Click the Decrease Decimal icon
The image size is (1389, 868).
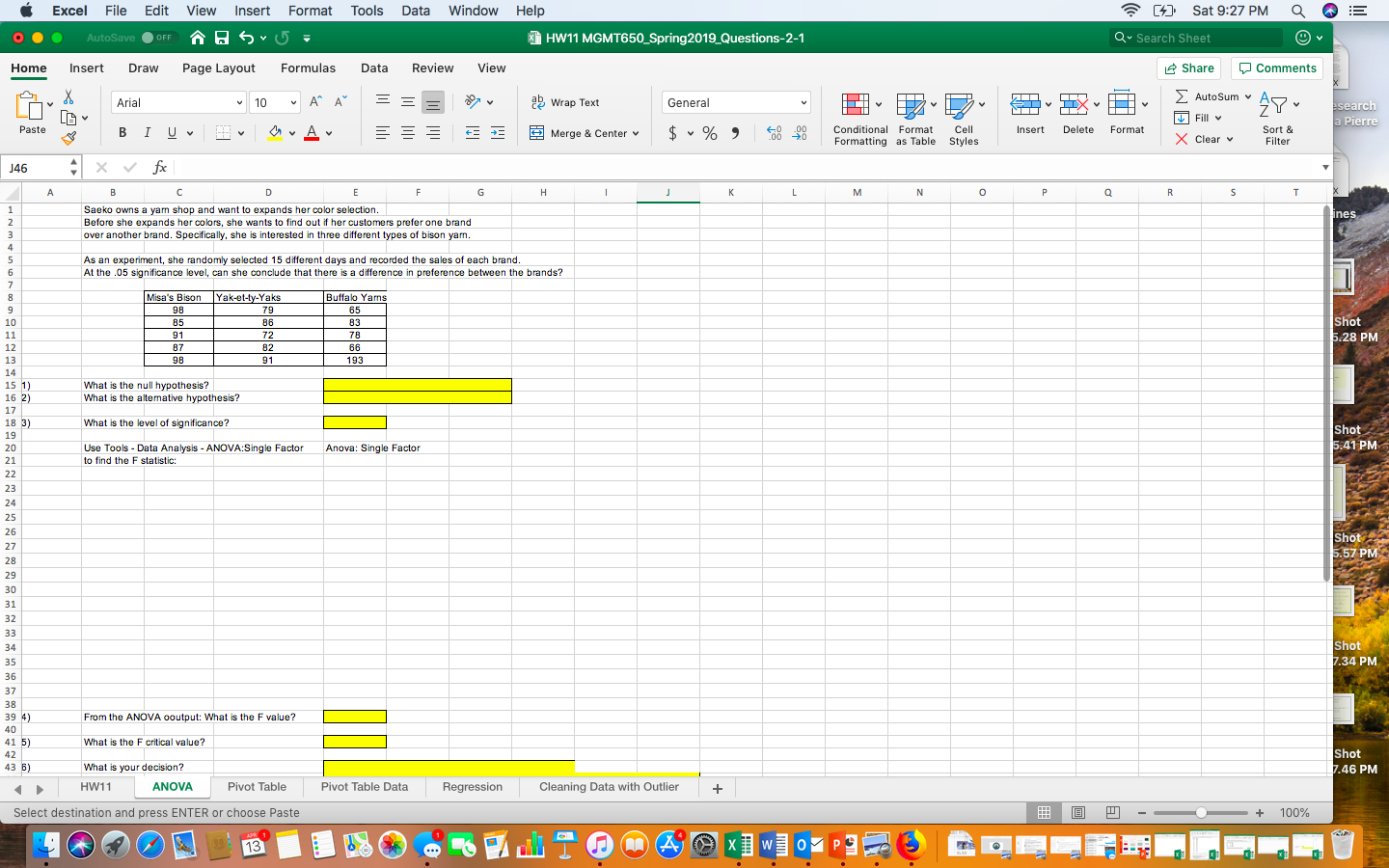pyautogui.click(x=800, y=133)
